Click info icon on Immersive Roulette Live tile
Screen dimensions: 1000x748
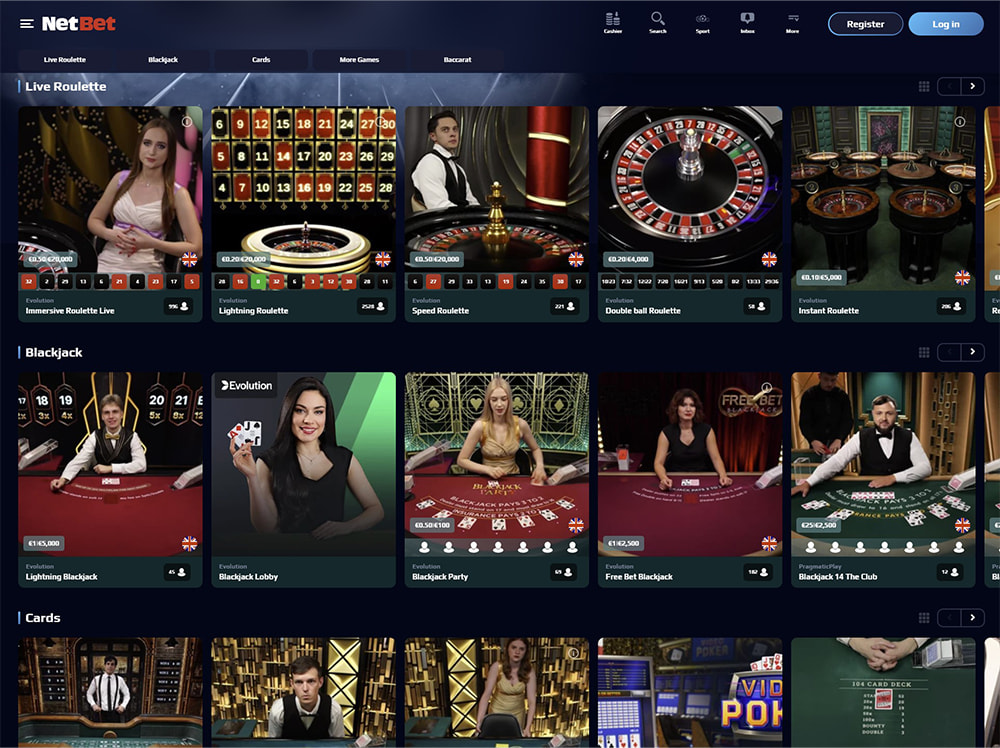[187, 121]
